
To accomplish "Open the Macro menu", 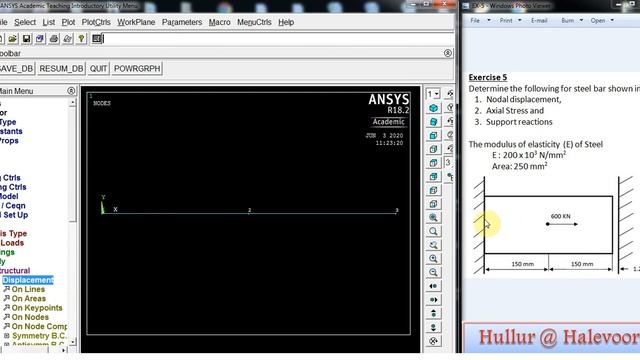I will coord(220,22).
